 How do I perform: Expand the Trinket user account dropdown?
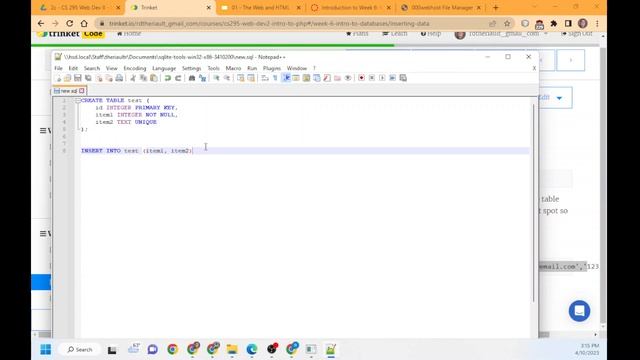[546, 33]
